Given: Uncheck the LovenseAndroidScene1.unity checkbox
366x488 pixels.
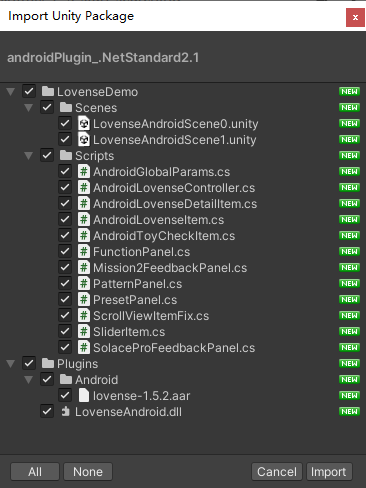Looking at the screenshot, I should (x=65, y=140).
